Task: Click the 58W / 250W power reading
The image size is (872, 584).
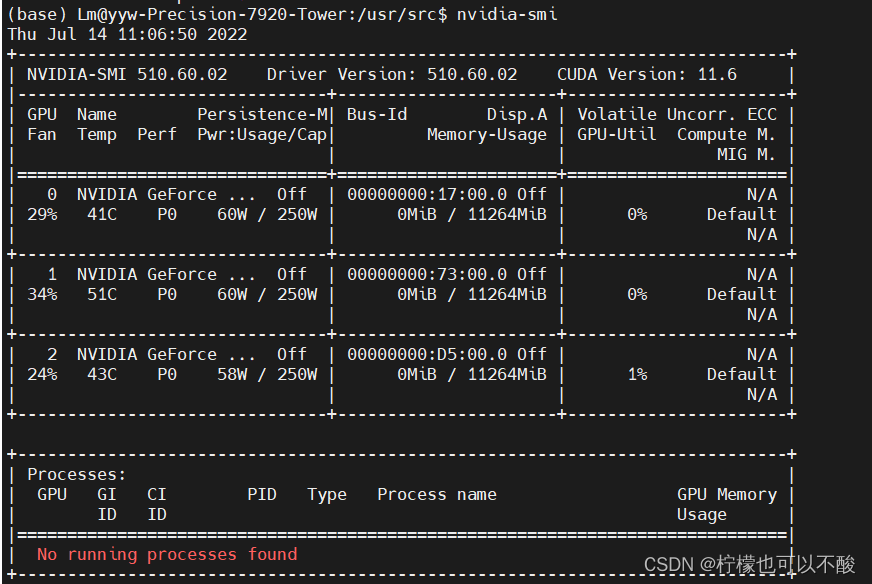Action: click(267, 374)
